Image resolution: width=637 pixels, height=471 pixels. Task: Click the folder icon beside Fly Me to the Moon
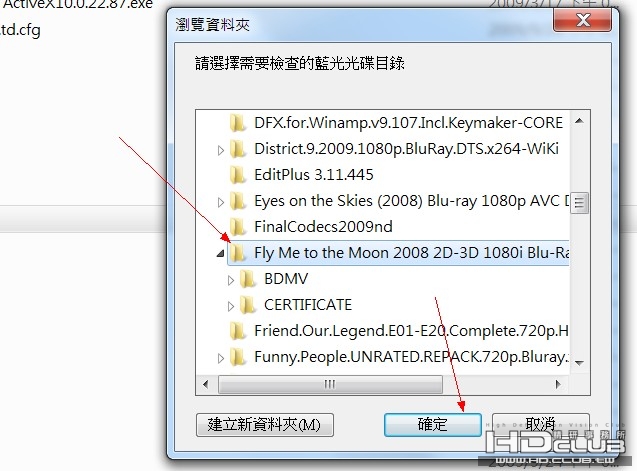click(x=237, y=253)
